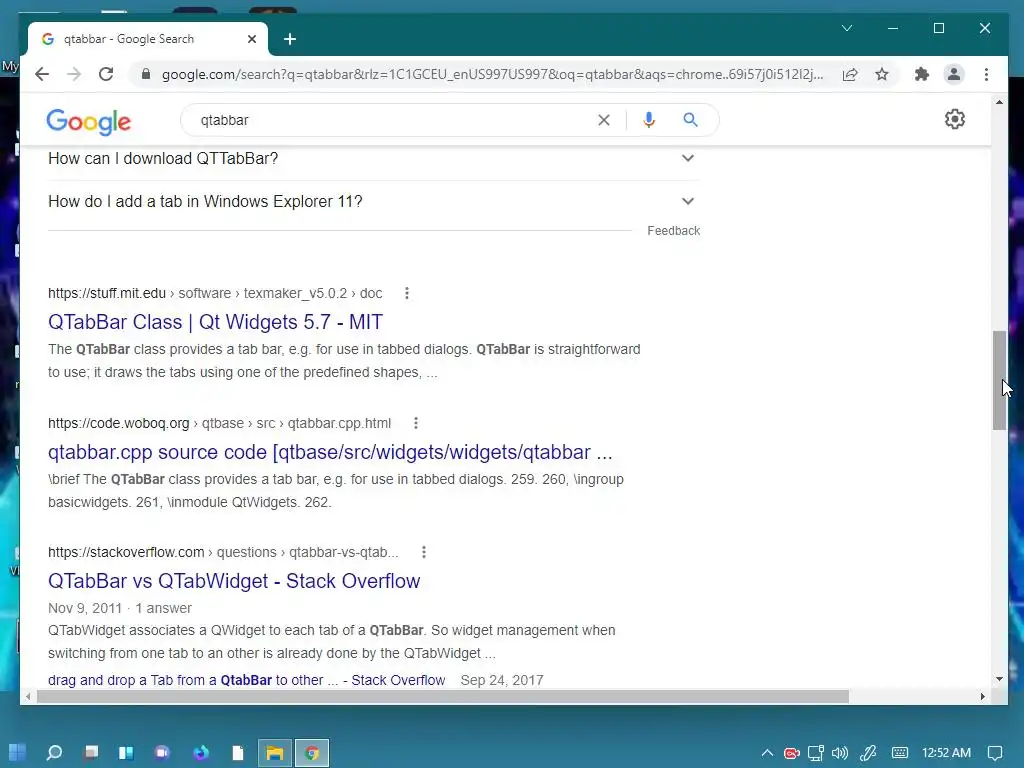Go back to the previous page
The height and width of the screenshot is (768, 1024).
(42, 74)
